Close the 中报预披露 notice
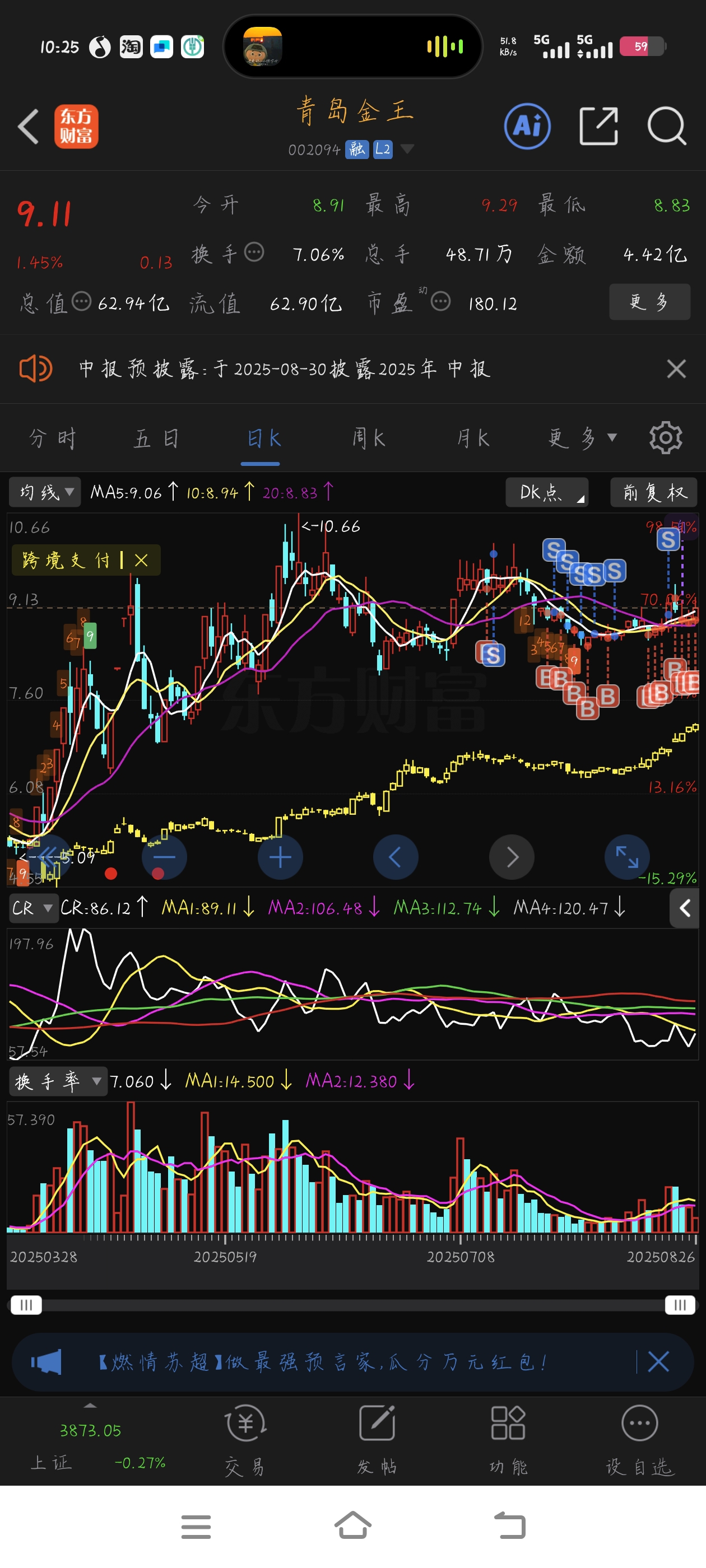The image size is (706, 1568). pos(676,369)
